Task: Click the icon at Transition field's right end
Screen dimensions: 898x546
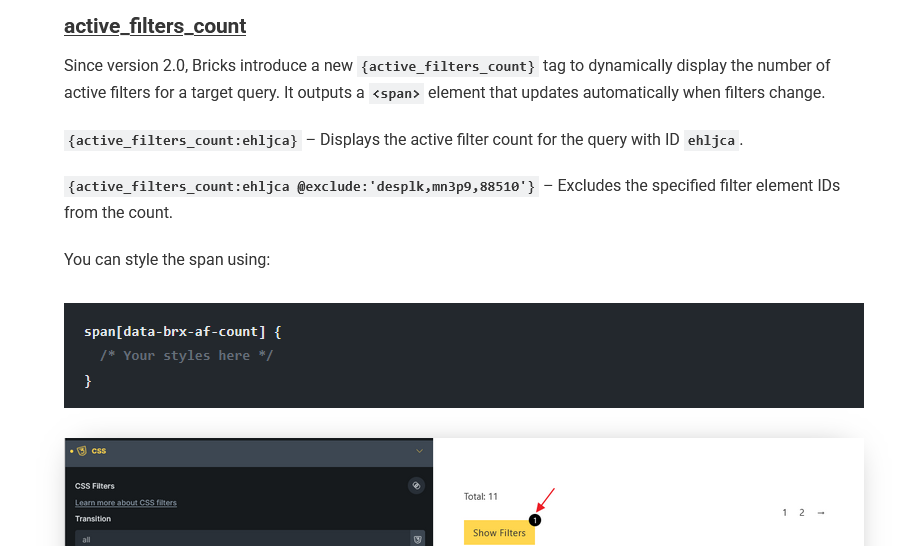Action: [x=418, y=539]
